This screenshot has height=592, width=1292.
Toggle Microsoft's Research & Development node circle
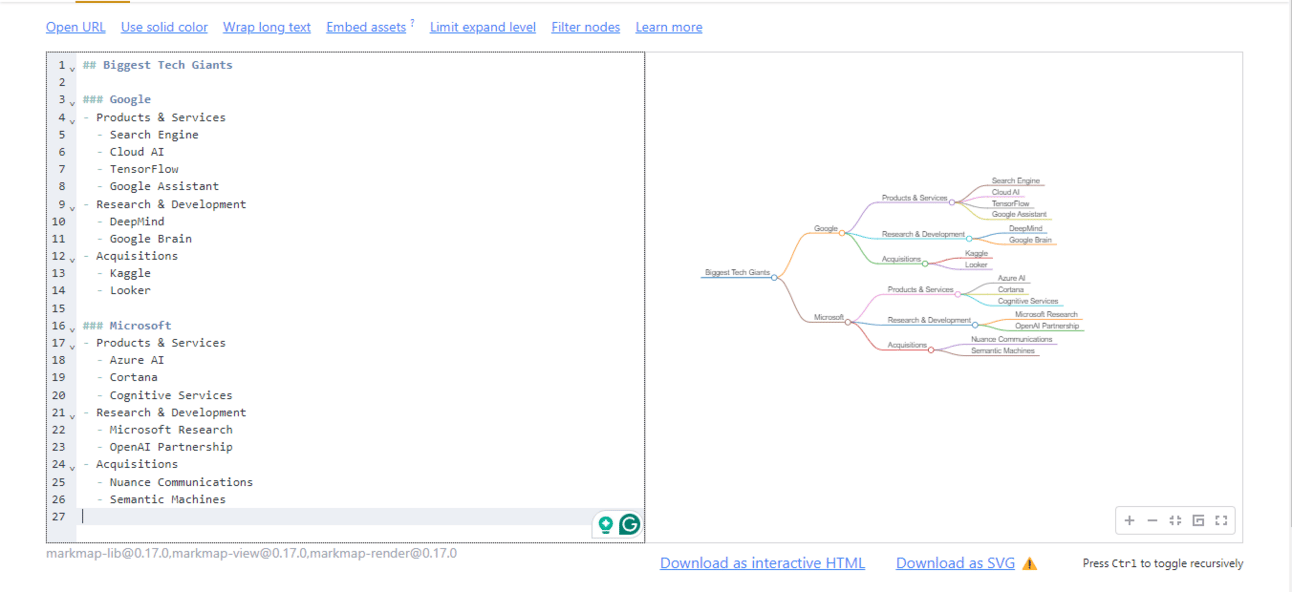click(976, 325)
